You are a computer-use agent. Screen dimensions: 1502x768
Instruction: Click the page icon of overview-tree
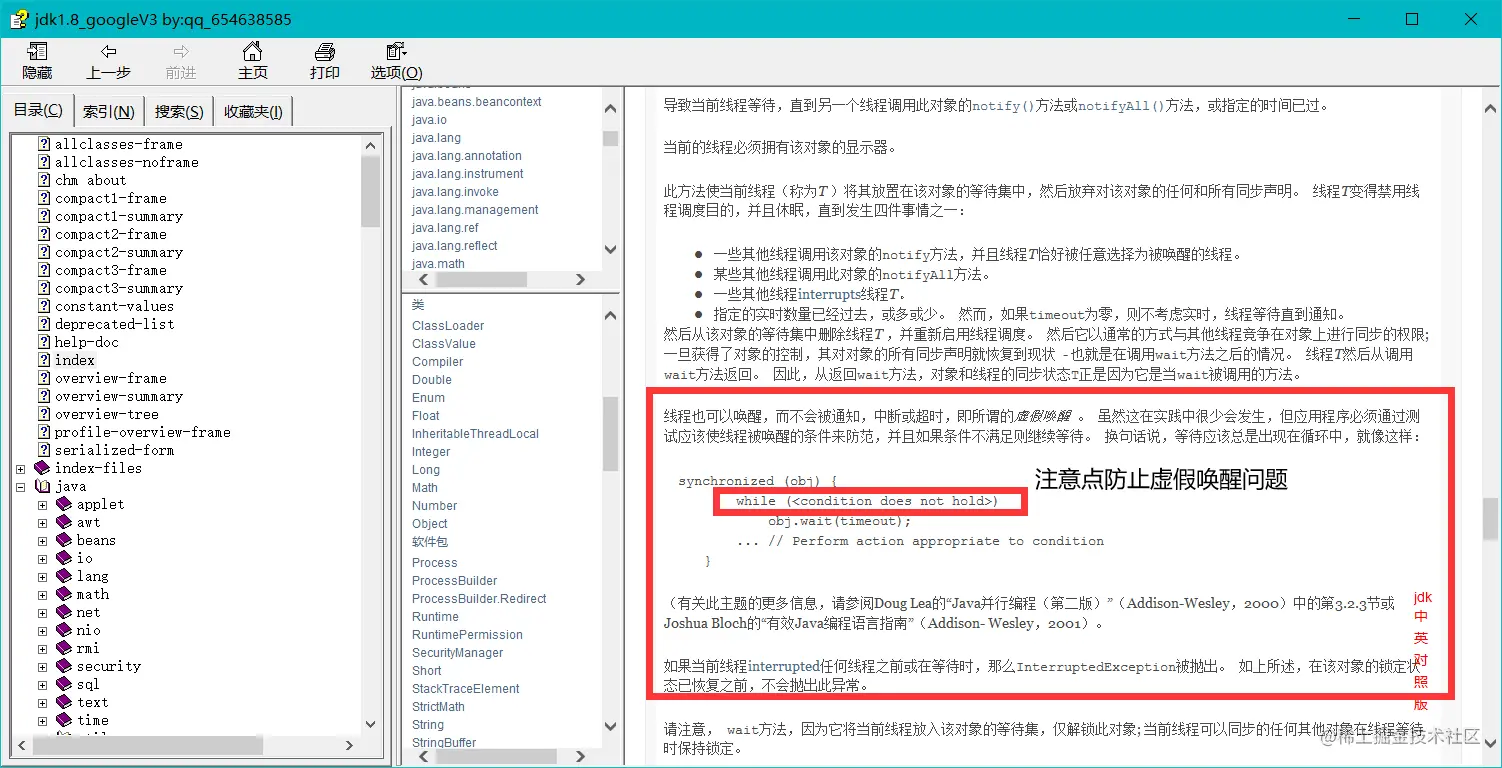(44, 414)
